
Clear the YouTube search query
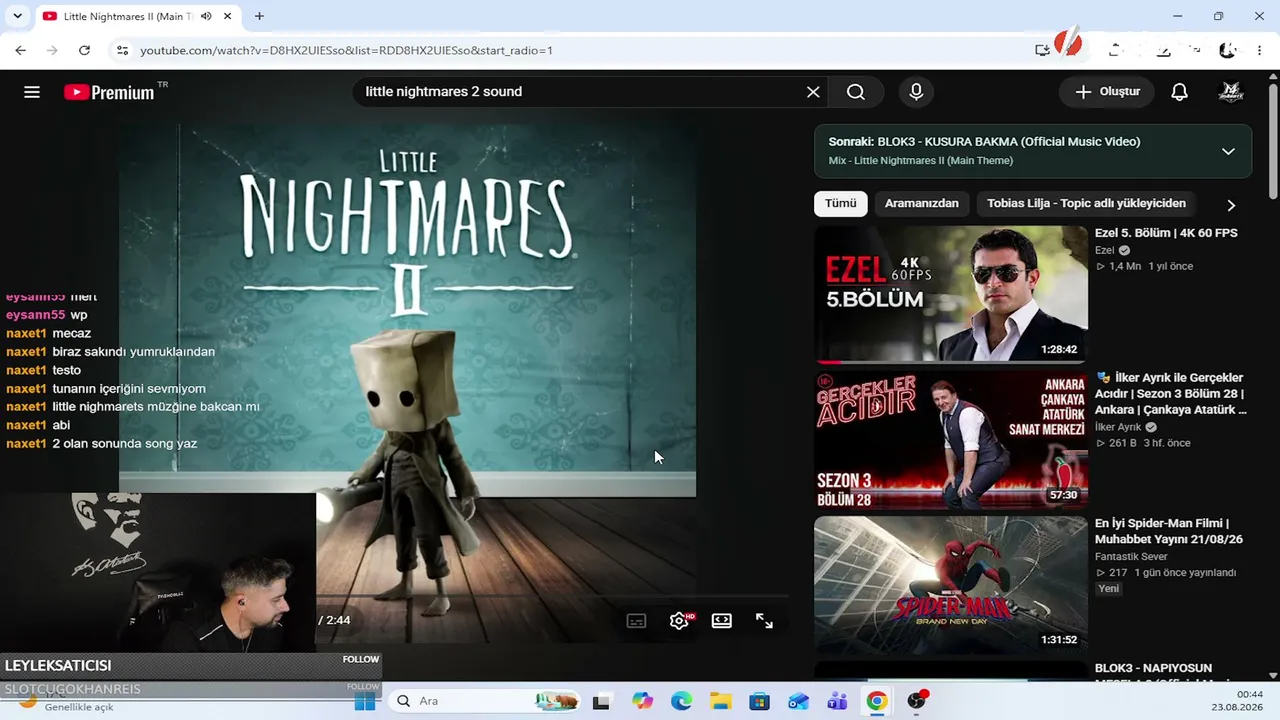tap(813, 92)
